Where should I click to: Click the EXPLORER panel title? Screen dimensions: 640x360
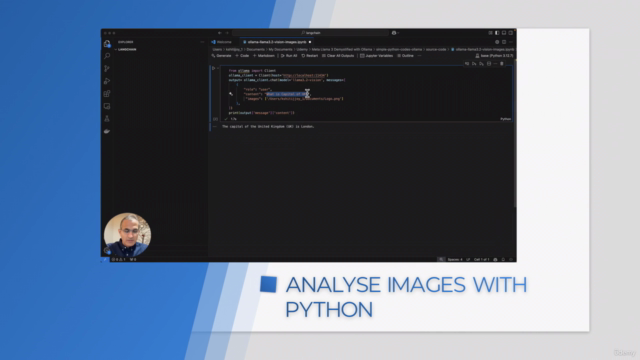(126, 42)
